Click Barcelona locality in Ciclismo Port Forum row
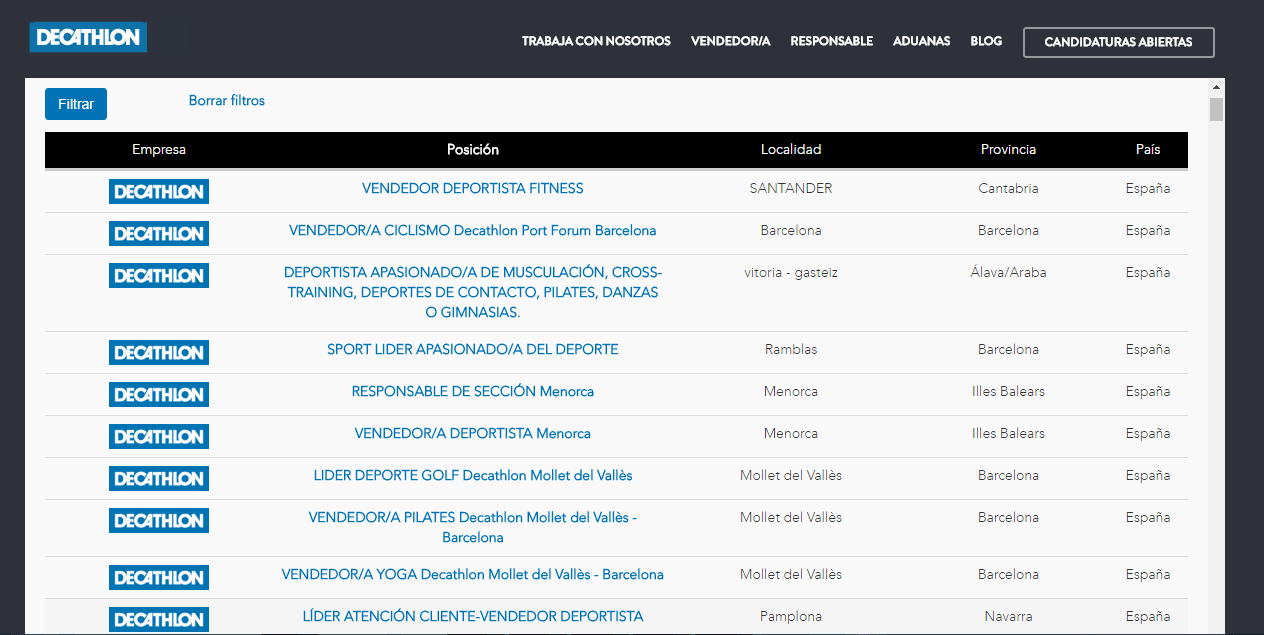Screen dimensions: 1264x635 [791, 231]
